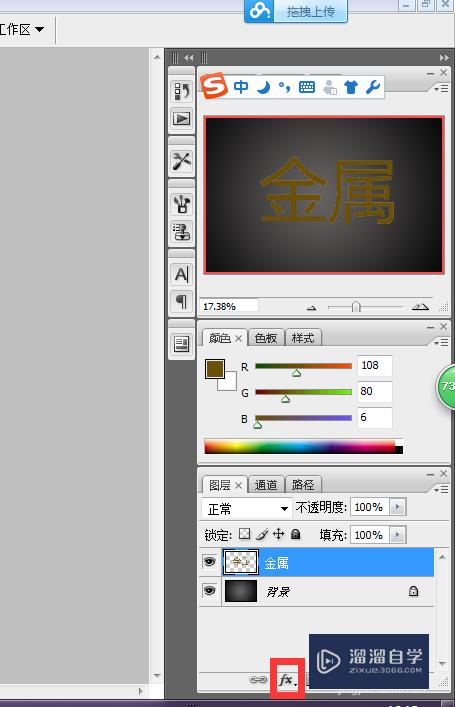Click the G green channel slider
The image size is (455, 707).
click(x=303, y=392)
